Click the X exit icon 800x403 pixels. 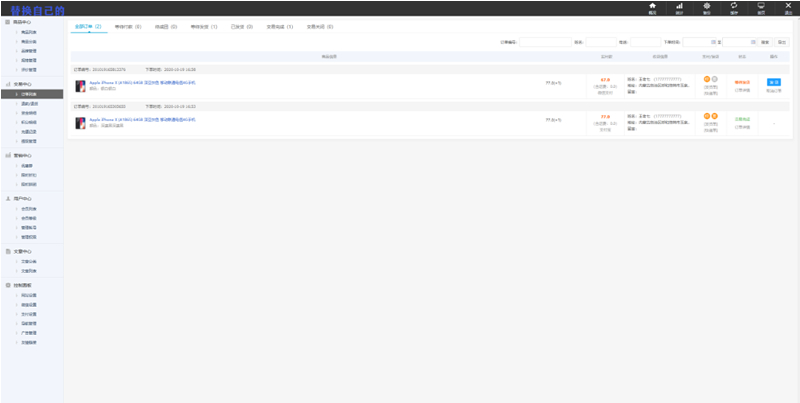tap(788, 6)
